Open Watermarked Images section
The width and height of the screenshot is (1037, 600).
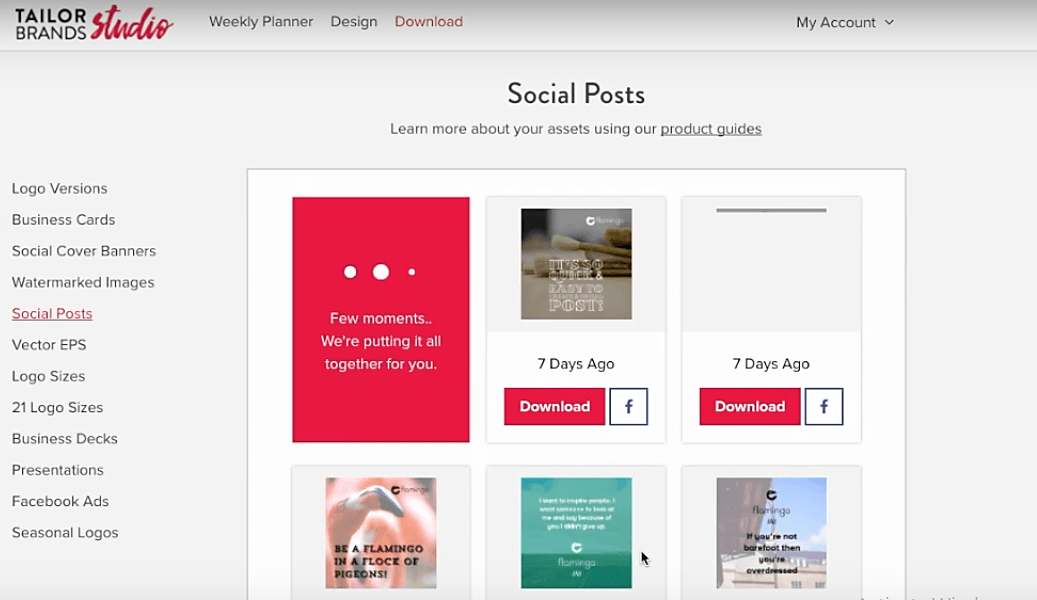tap(83, 282)
